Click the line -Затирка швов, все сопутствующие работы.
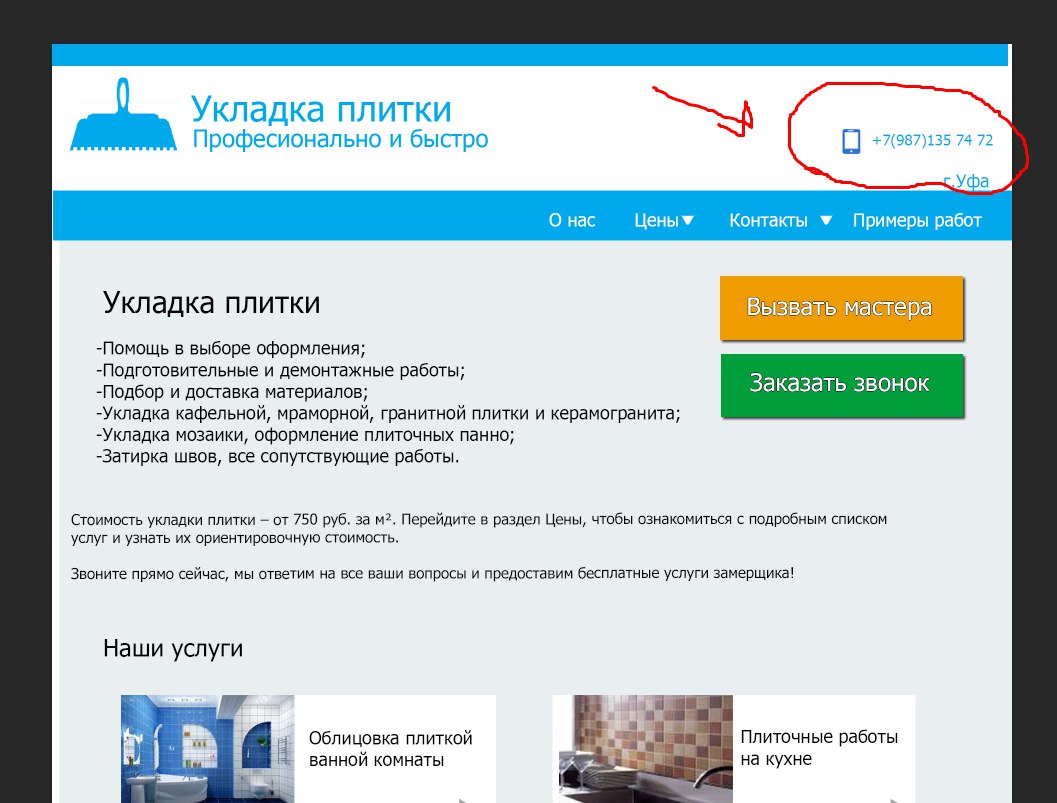 tap(277, 456)
